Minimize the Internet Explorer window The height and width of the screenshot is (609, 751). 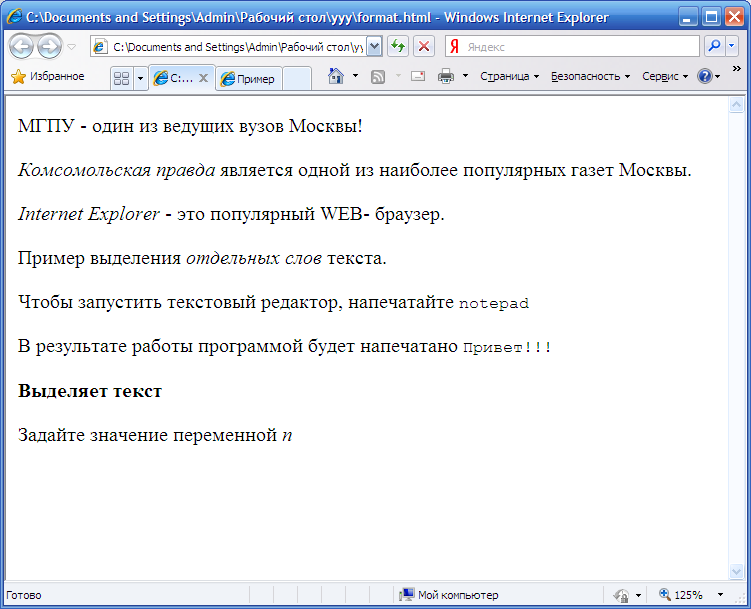pyautogui.click(x=688, y=17)
